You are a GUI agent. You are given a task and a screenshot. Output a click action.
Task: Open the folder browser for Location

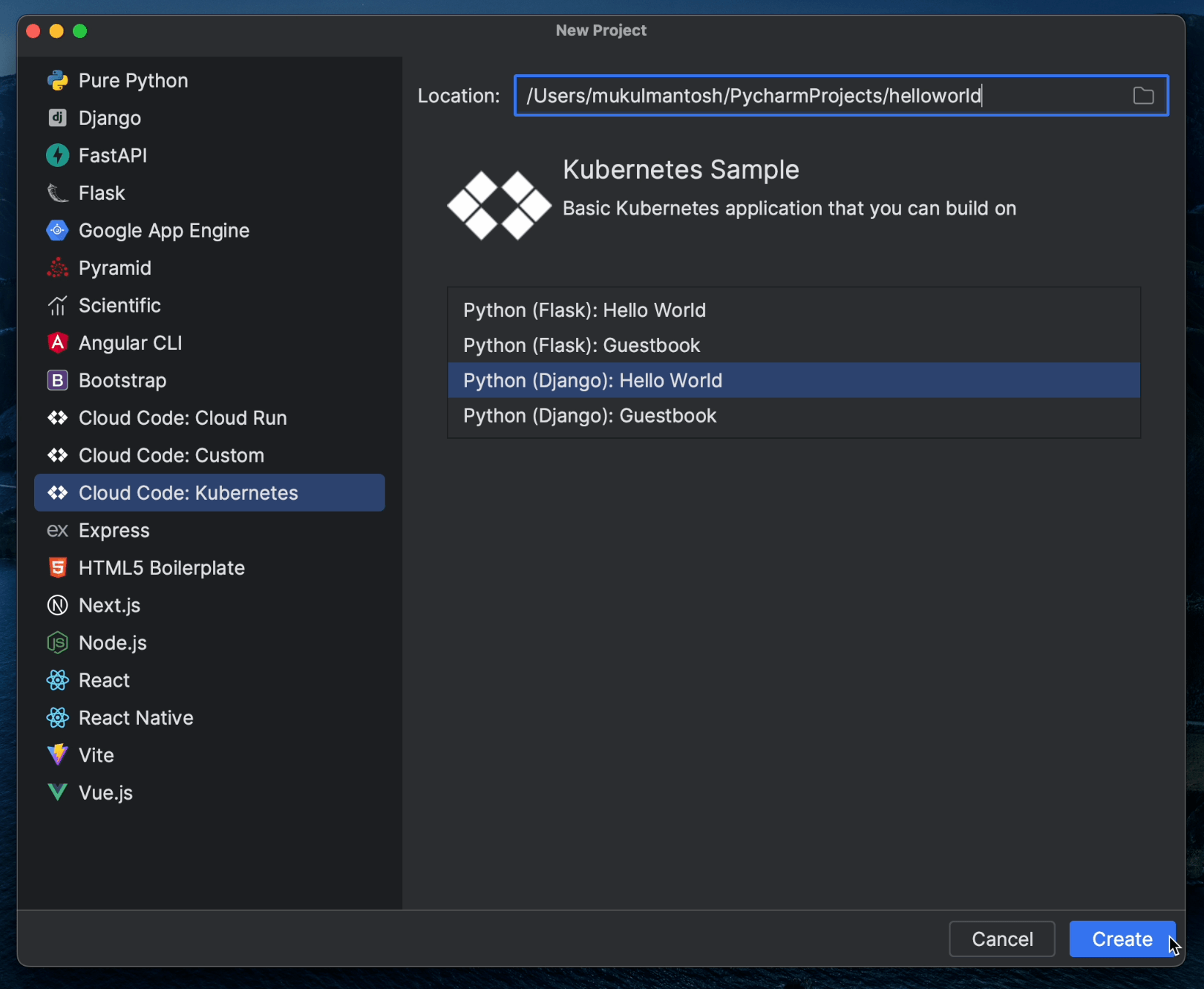[1142, 95]
